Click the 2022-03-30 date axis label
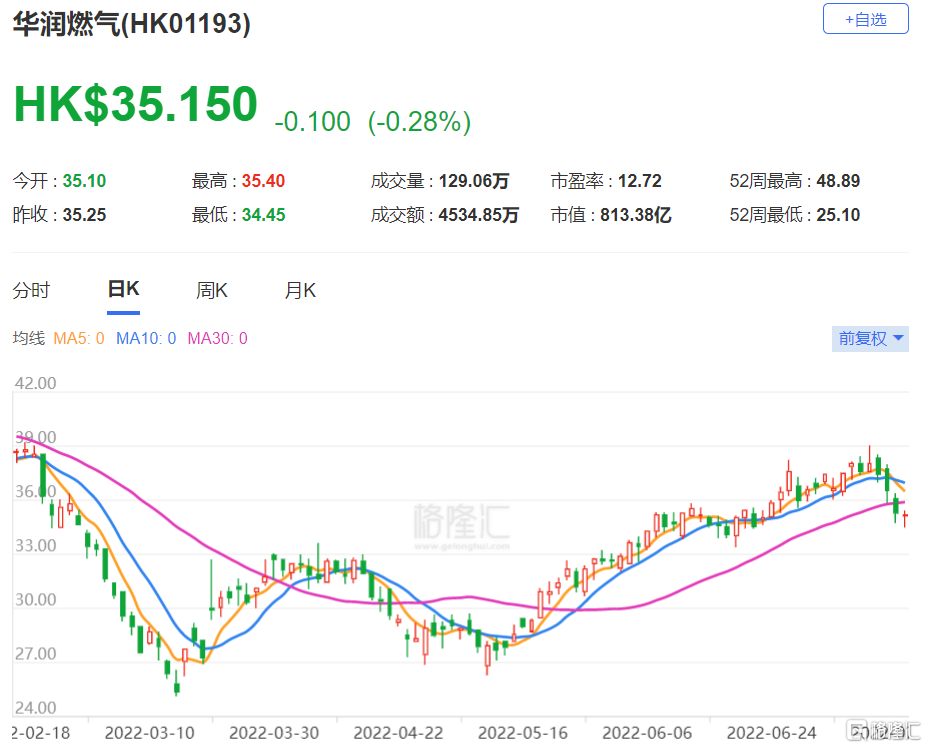Image resolution: width=928 pixels, height=748 pixels. pyautogui.click(x=274, y=733)
